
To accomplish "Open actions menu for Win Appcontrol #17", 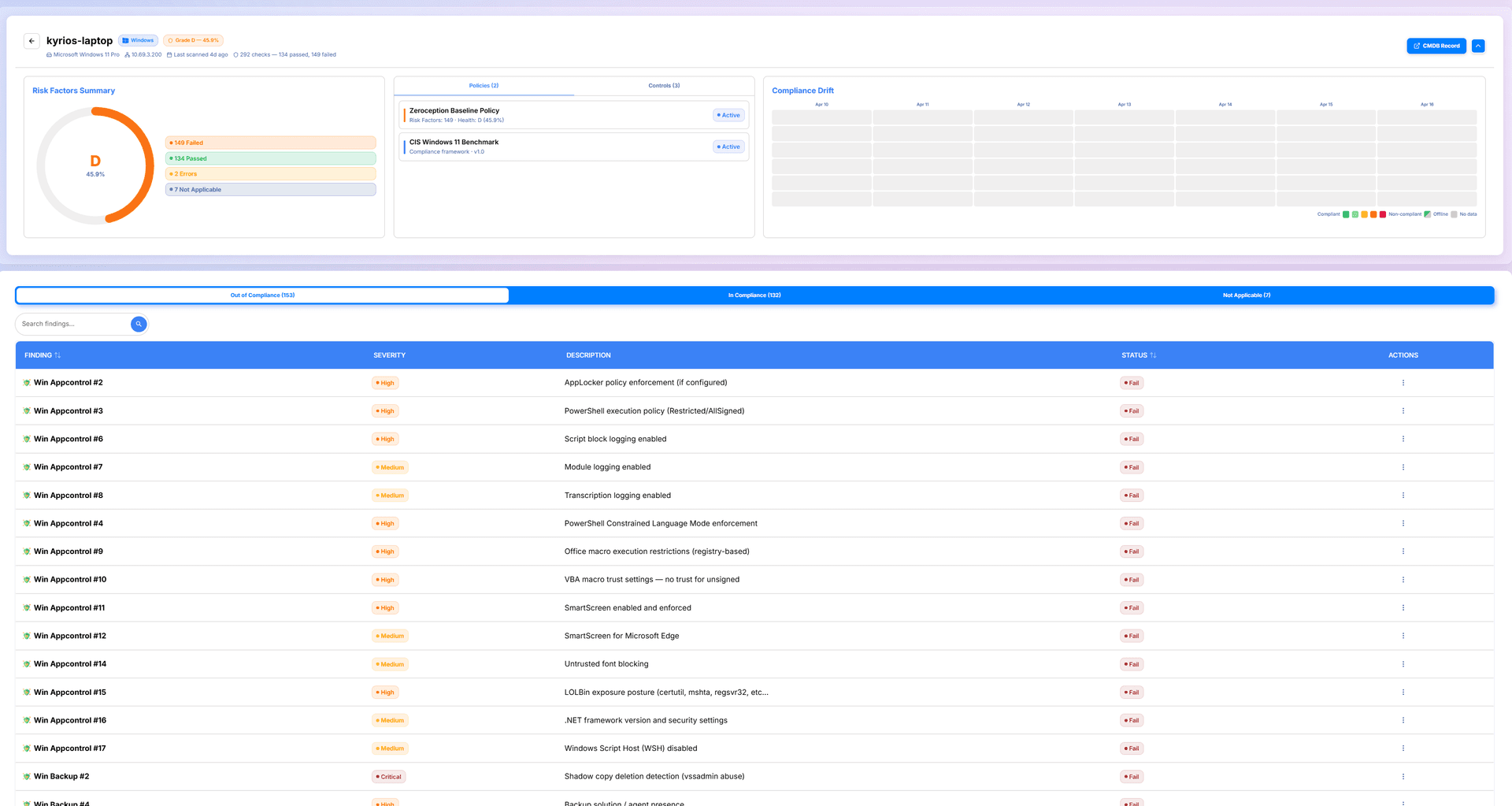I will (x=1403, y=748).
